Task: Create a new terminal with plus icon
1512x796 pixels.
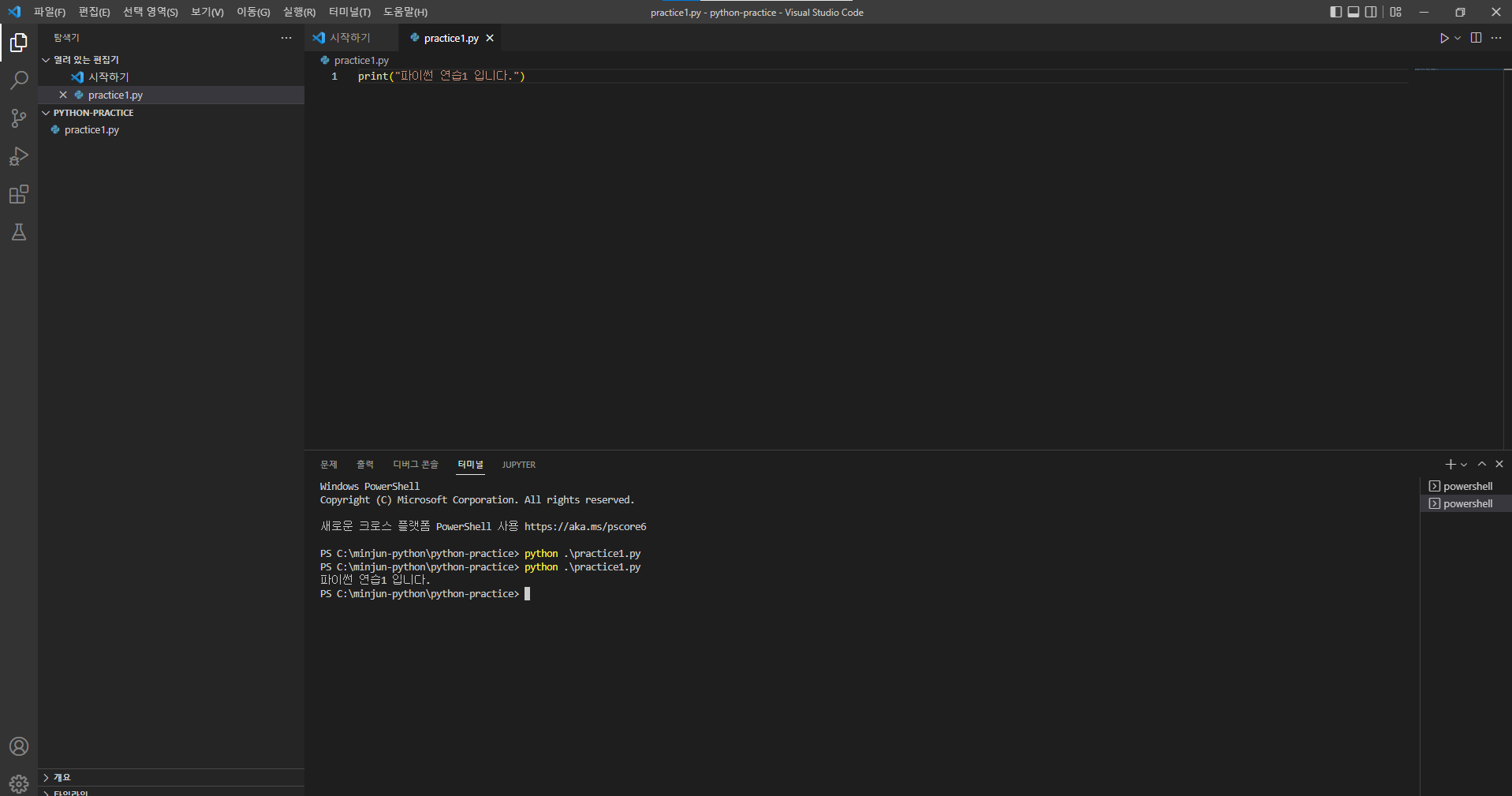Action: [1450, 464]
